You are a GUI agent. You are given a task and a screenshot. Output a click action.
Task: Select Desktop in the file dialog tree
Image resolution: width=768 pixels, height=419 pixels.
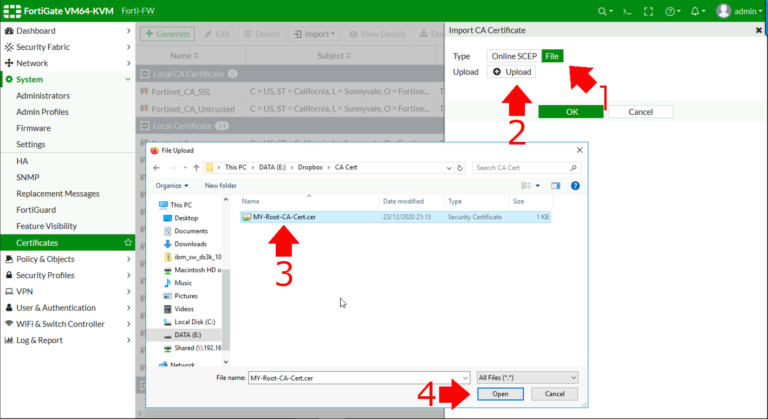(186, 218)
